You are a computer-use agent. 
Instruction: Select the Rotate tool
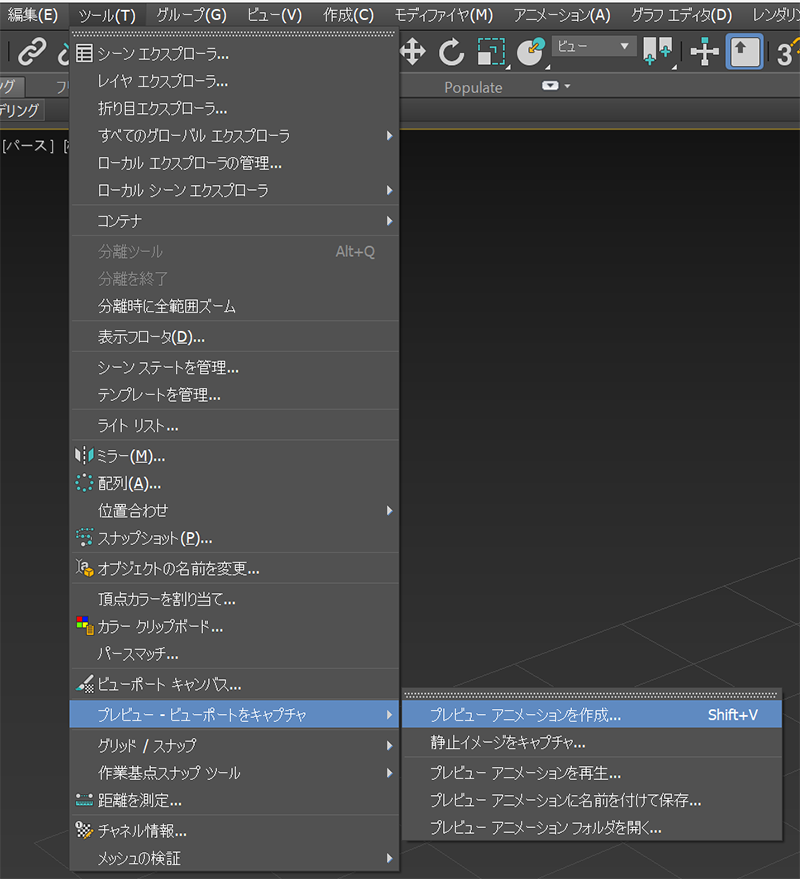pos(450,51)
